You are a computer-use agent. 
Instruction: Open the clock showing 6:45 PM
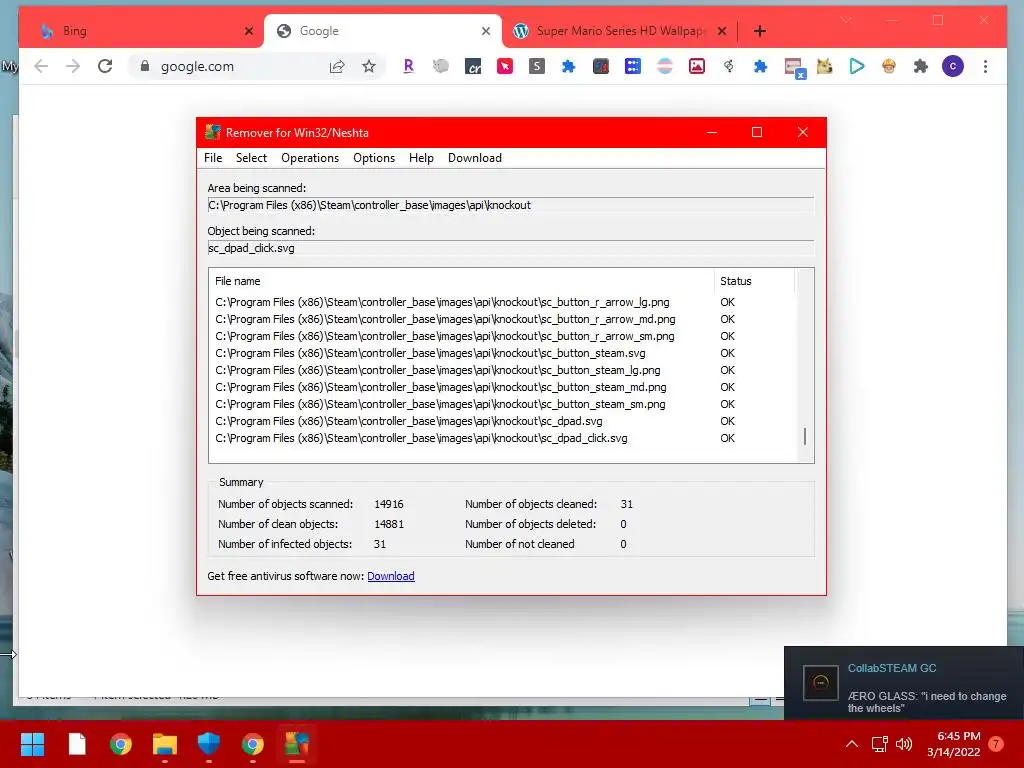pos(953,744)
